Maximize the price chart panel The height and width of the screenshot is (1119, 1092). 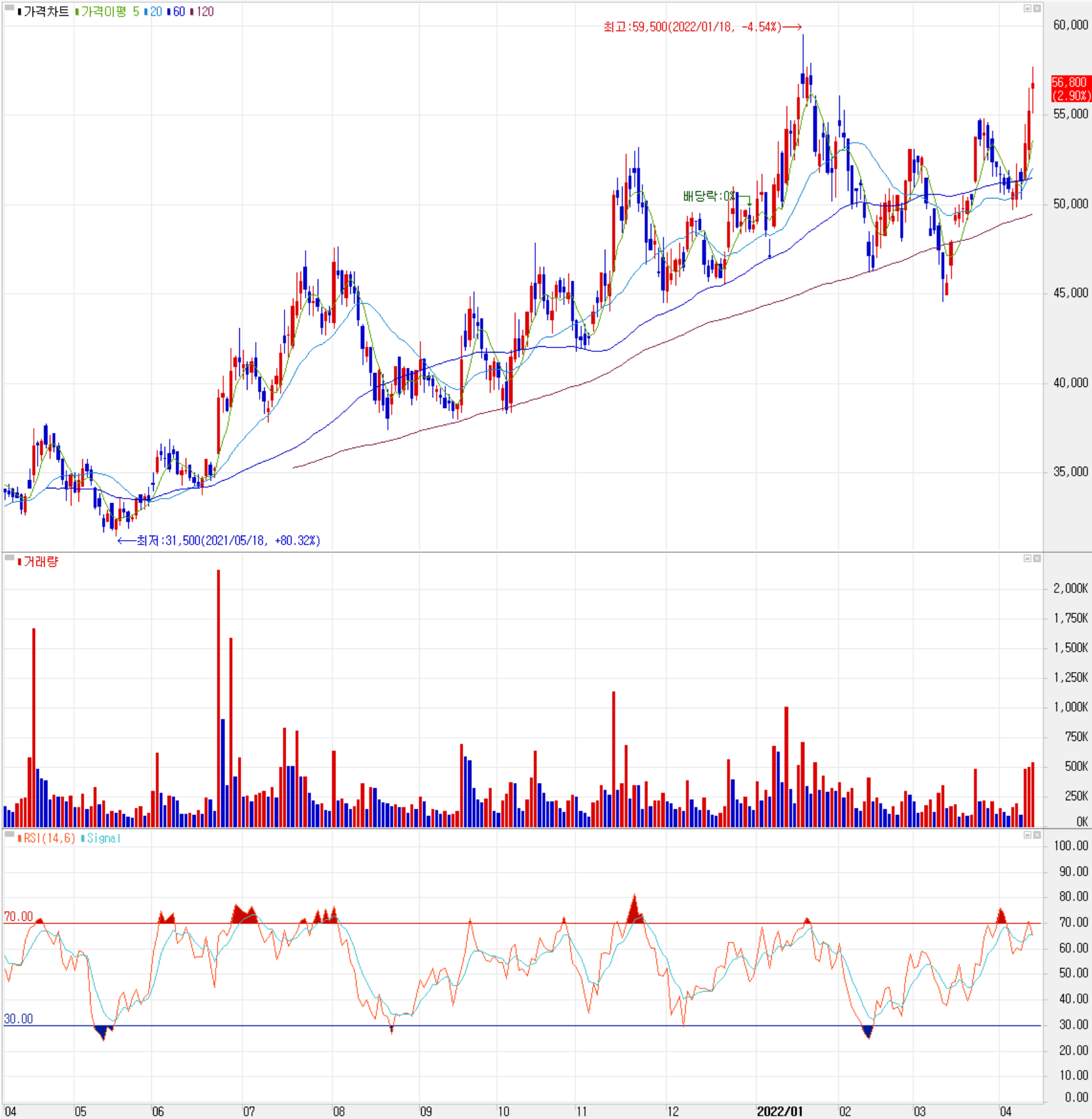(1027, 8)
